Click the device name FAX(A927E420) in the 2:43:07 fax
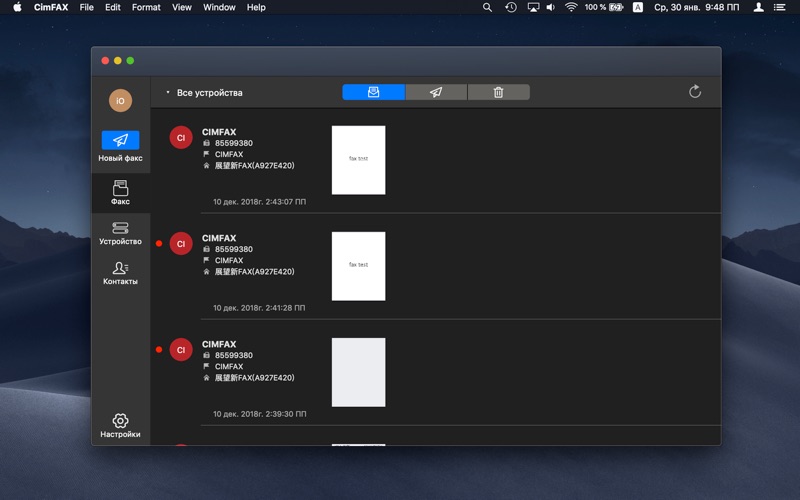Screen dimensions: 800x500 pos(255,166)
